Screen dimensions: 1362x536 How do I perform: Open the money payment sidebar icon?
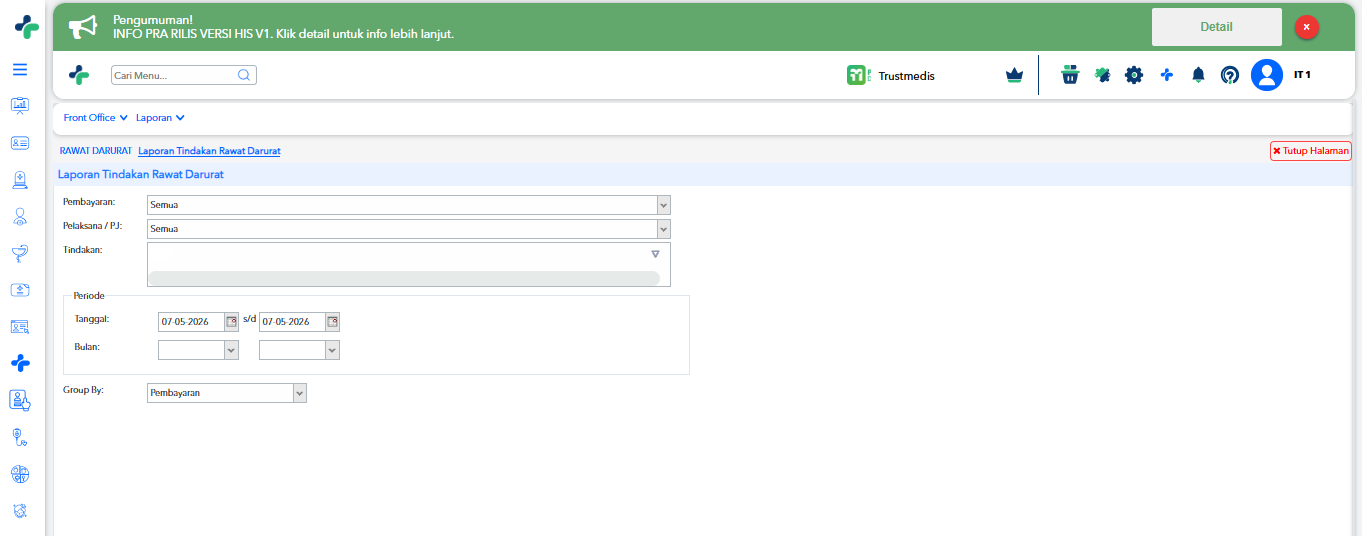[20, 290]
